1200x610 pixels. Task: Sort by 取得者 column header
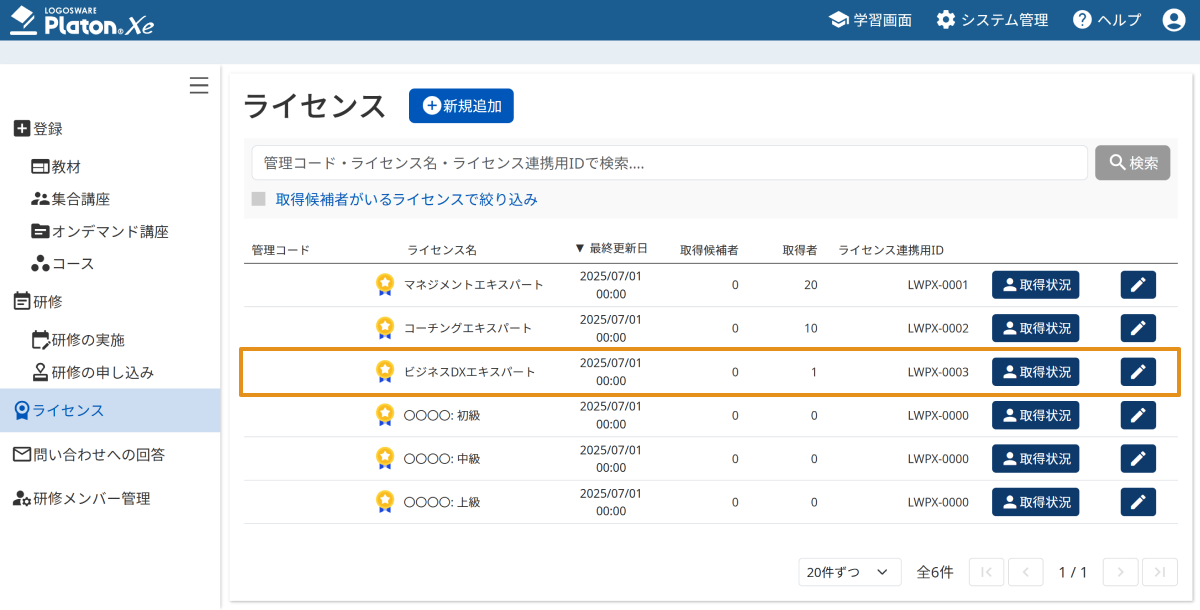[800, 249]
